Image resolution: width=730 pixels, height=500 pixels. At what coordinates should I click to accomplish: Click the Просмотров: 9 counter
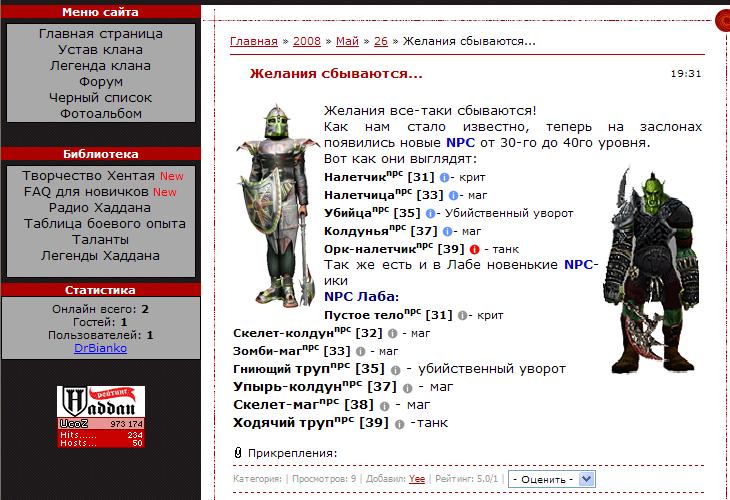(x=324, y=479)
